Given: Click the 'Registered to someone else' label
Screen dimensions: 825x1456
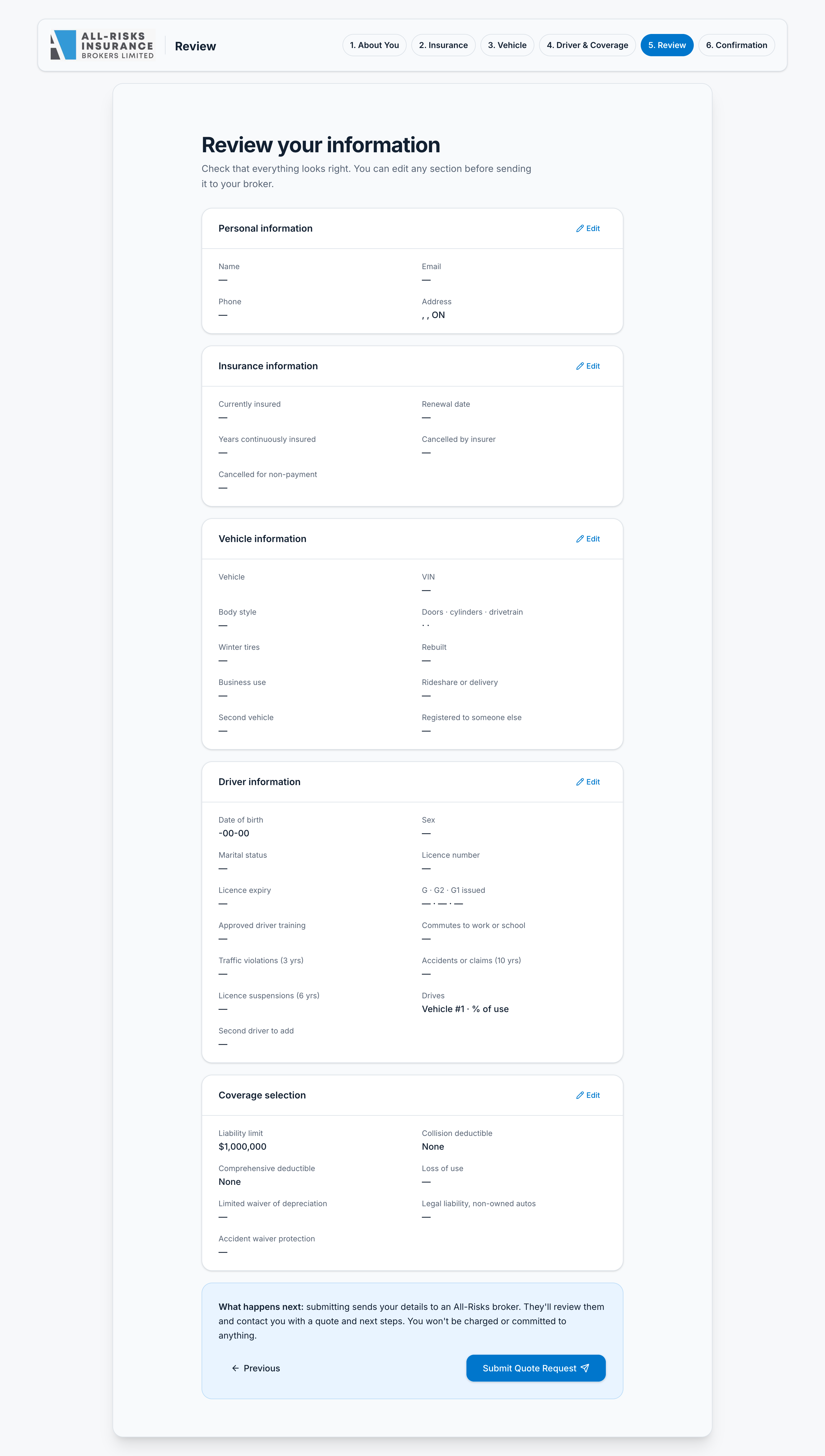Looking at the screenshot, I should [x=471, y=717].
